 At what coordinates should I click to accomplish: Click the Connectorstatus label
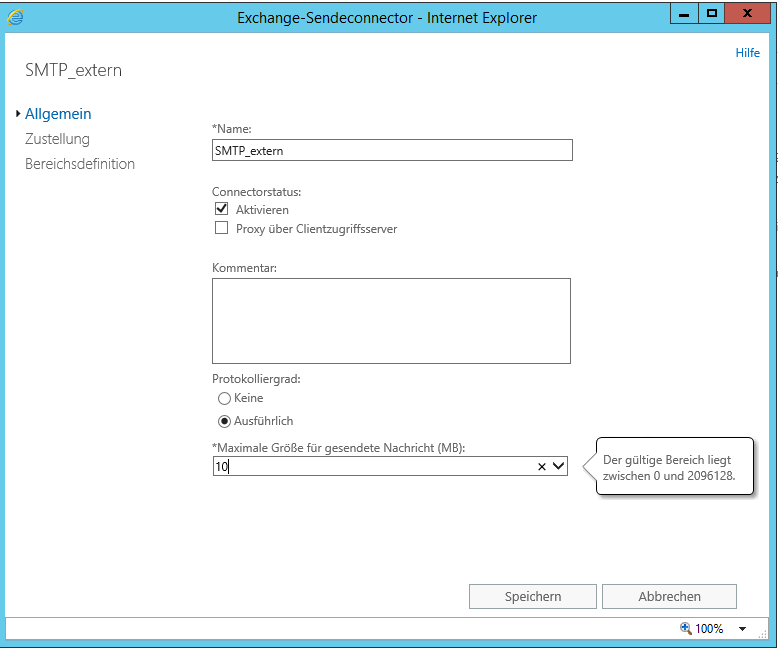pyautogui.click(x=257, y=192)
